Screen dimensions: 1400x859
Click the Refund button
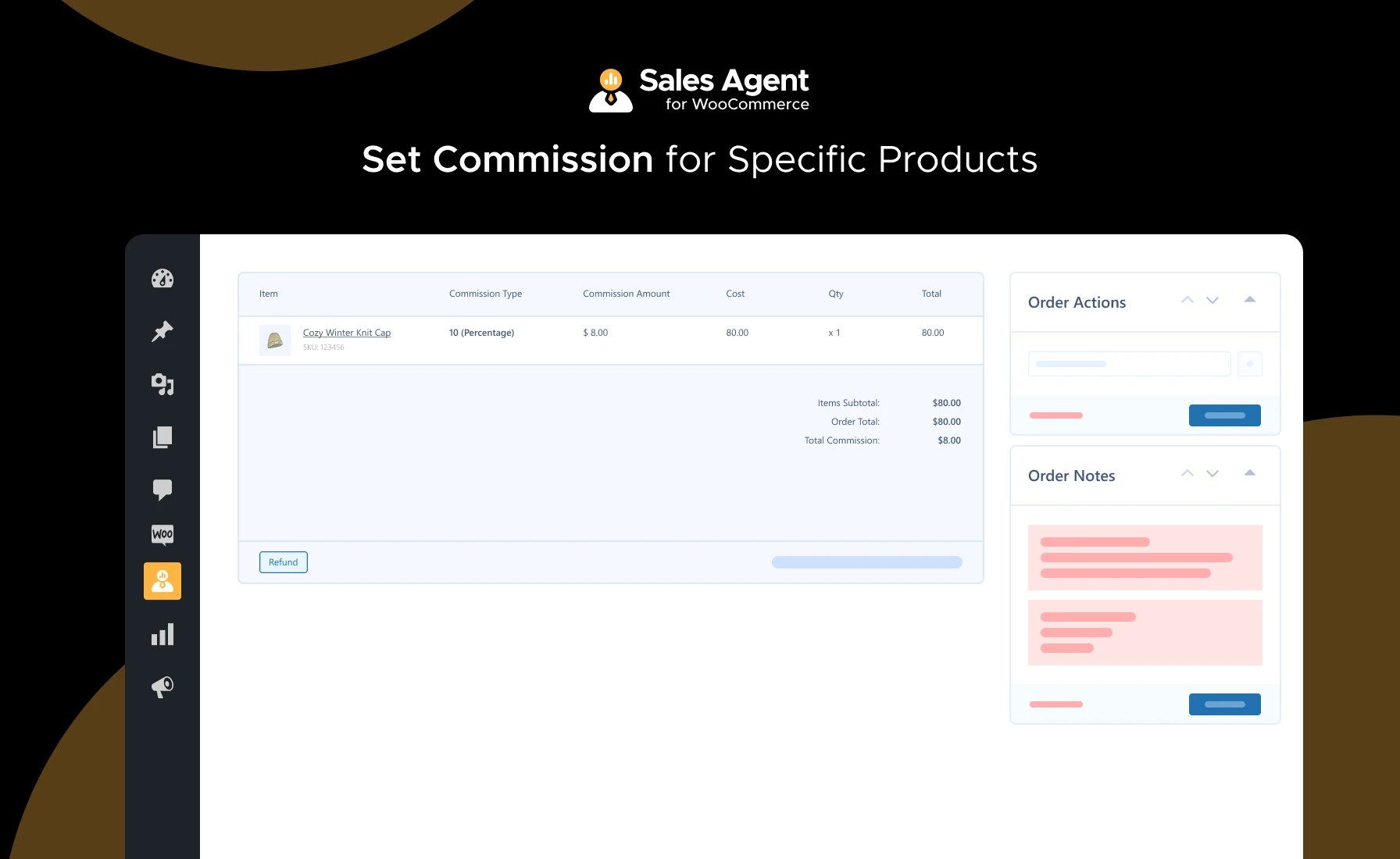tap(283, 561)
